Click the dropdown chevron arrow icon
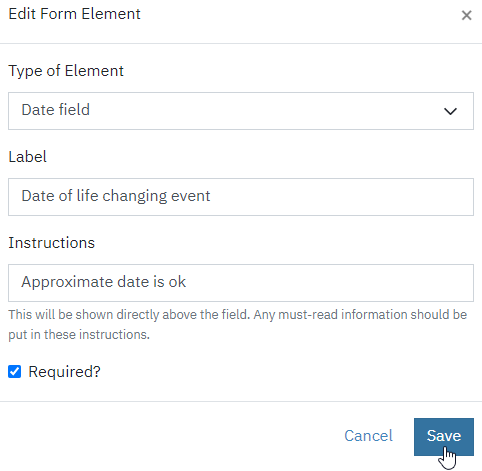 pos(450,111)
